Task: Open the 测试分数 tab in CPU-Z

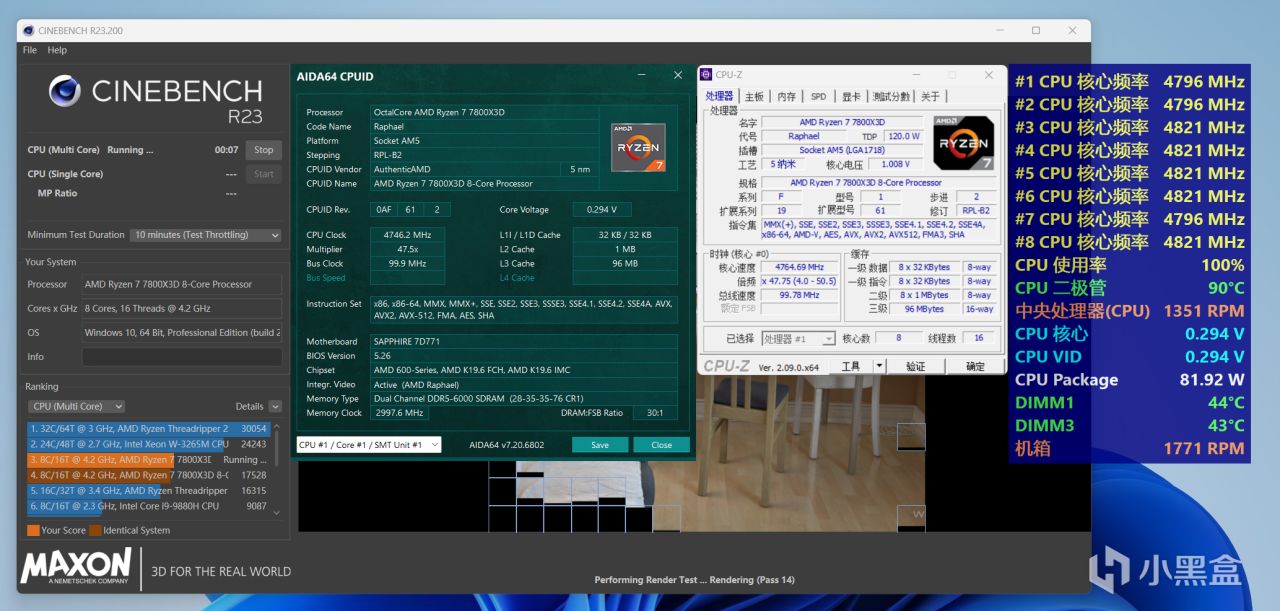Action: click(891, 97)
